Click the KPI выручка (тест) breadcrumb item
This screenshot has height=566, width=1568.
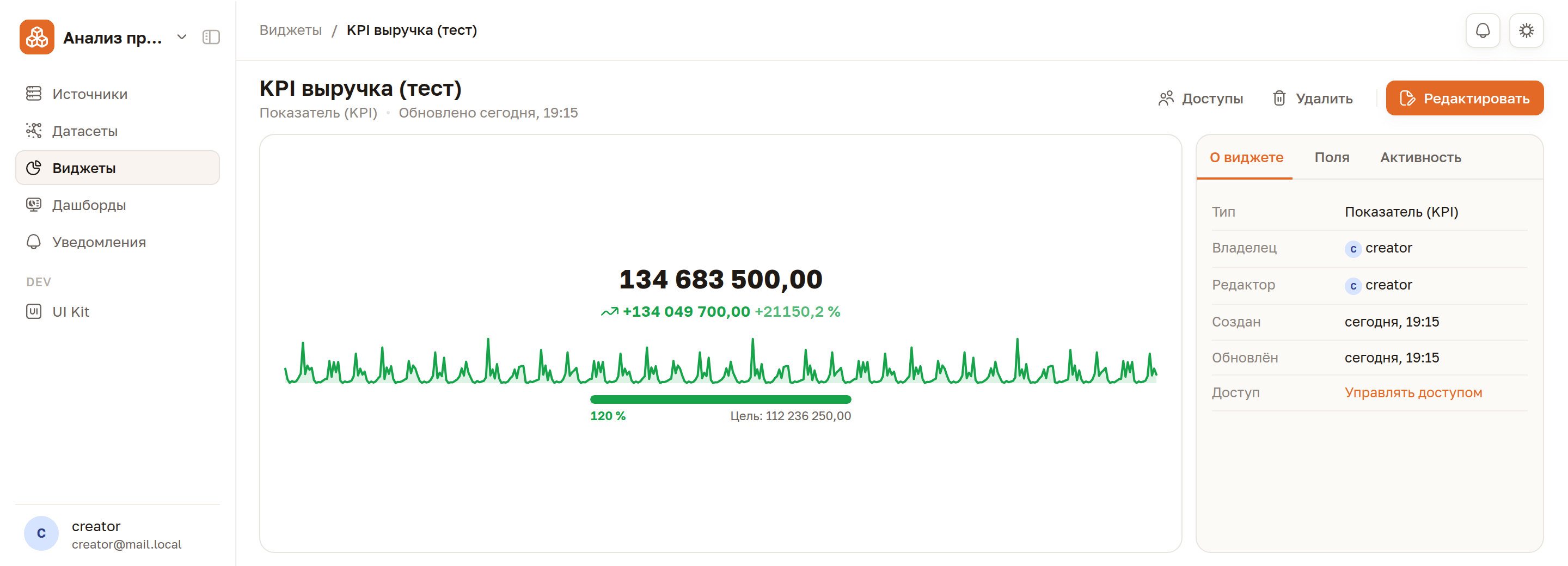(x=412, y=30)
